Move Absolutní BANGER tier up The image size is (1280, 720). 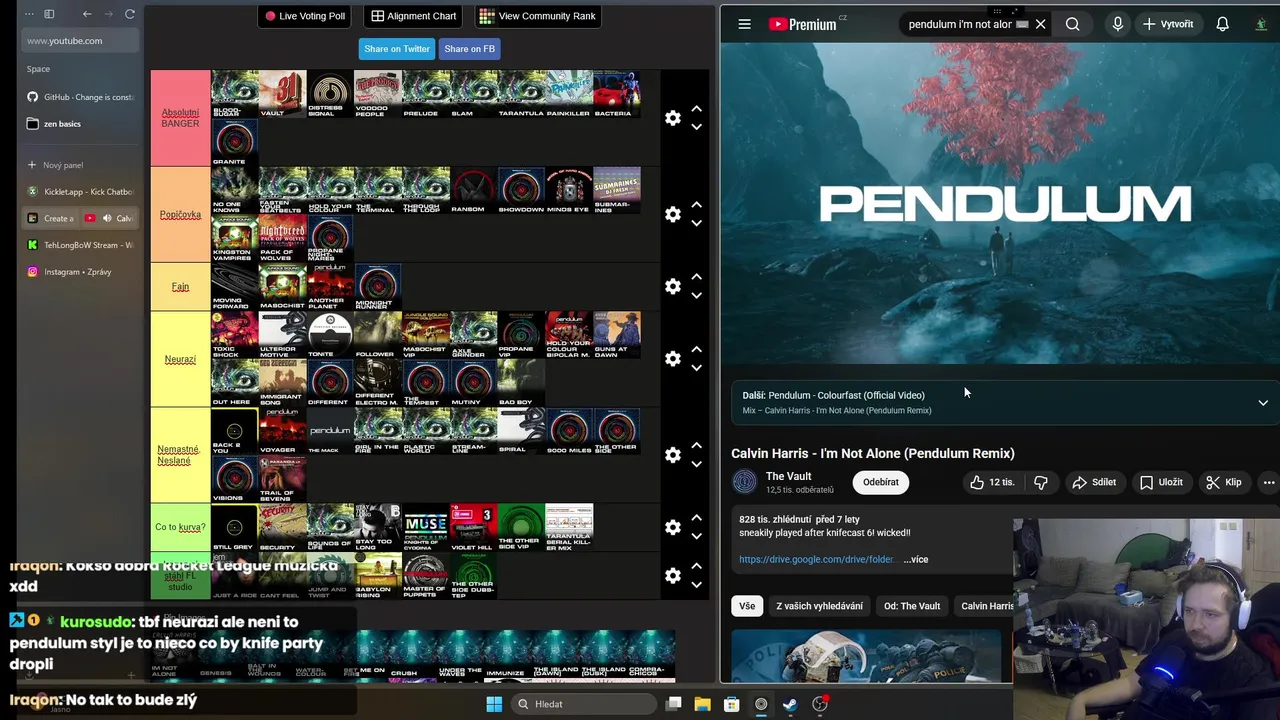pyautogui.click(x=696, y=109)
